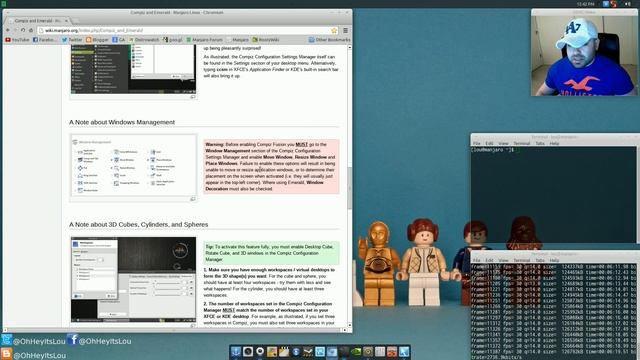The width and height of the screenshot is (640, 360).
Task: Open the gear settings icon in dock
Action: point(368,351)
